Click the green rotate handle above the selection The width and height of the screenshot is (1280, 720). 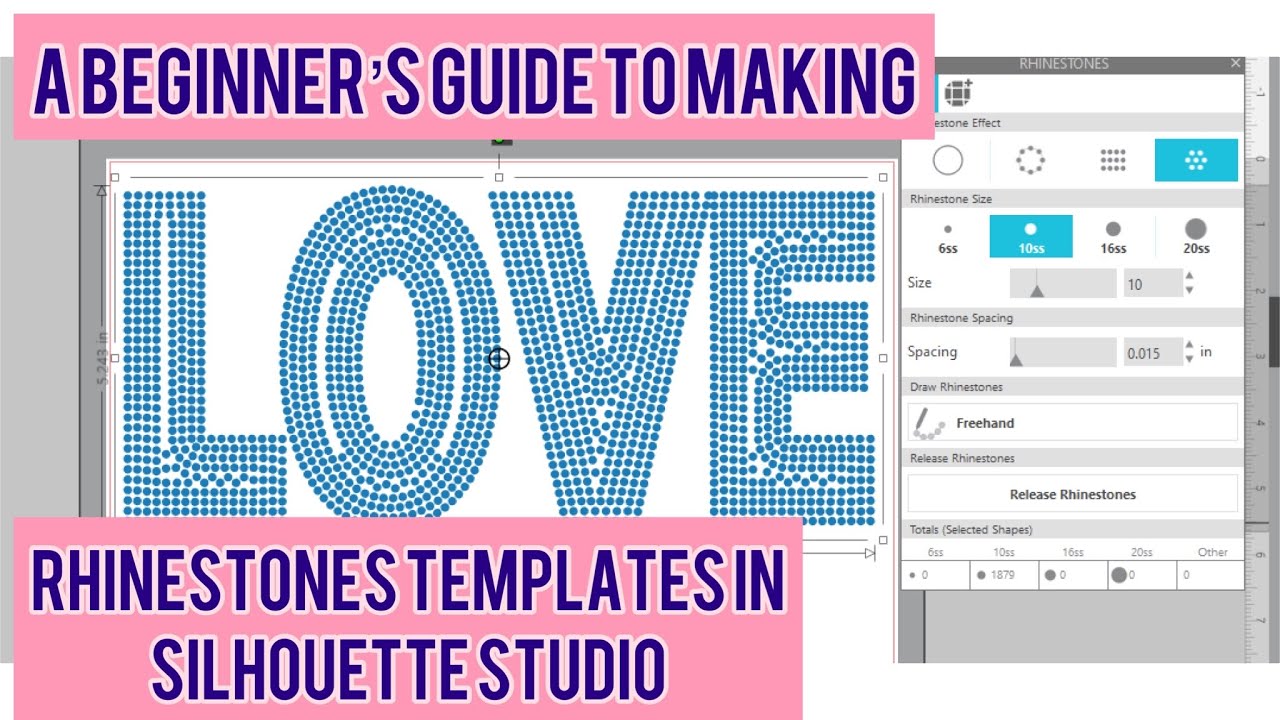(499, 141)
